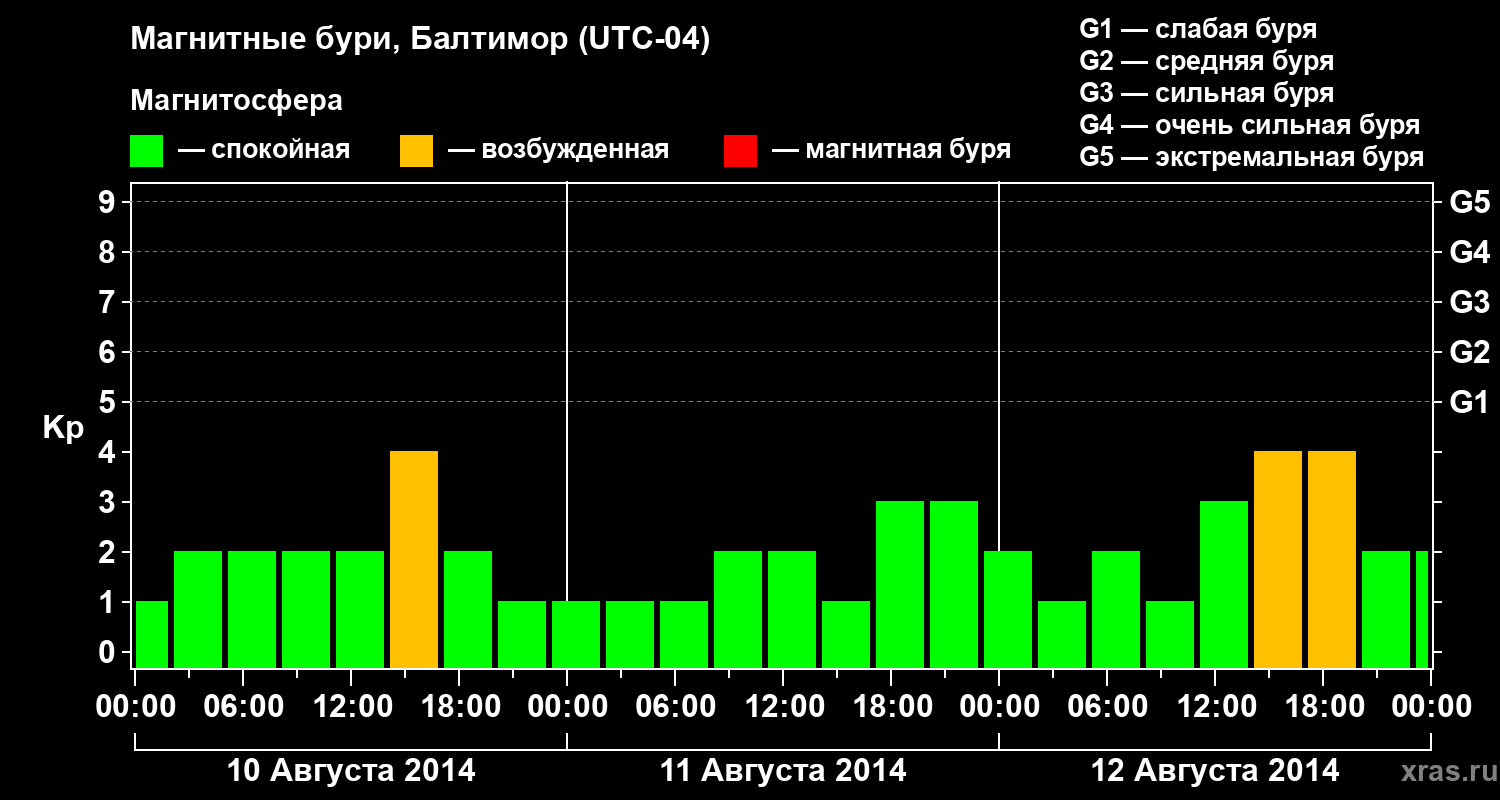Click the Kp 2 bar above 06:00 on 10 August

252,609
